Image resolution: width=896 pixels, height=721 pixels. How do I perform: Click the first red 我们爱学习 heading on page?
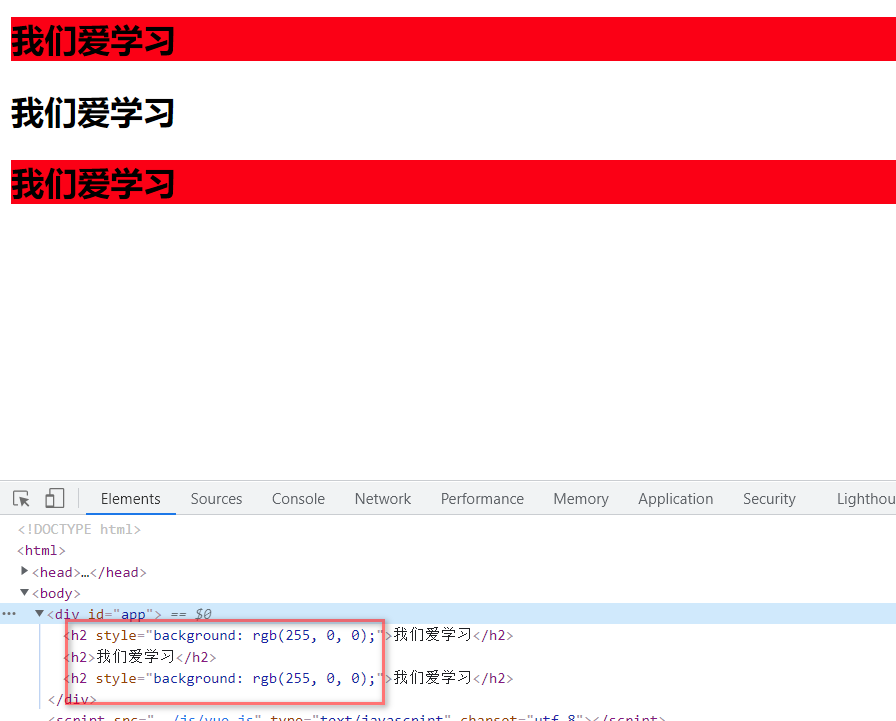coord(453,39)
